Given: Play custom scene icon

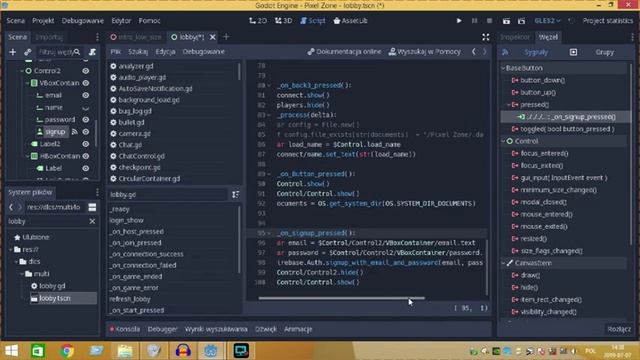Looking at the screenshot, I should tap(521, 21).
